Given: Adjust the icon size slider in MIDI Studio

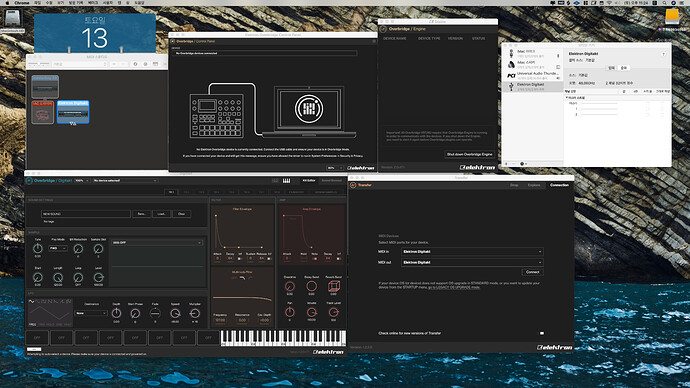Looking at the screenshot, I should [39, 64].
